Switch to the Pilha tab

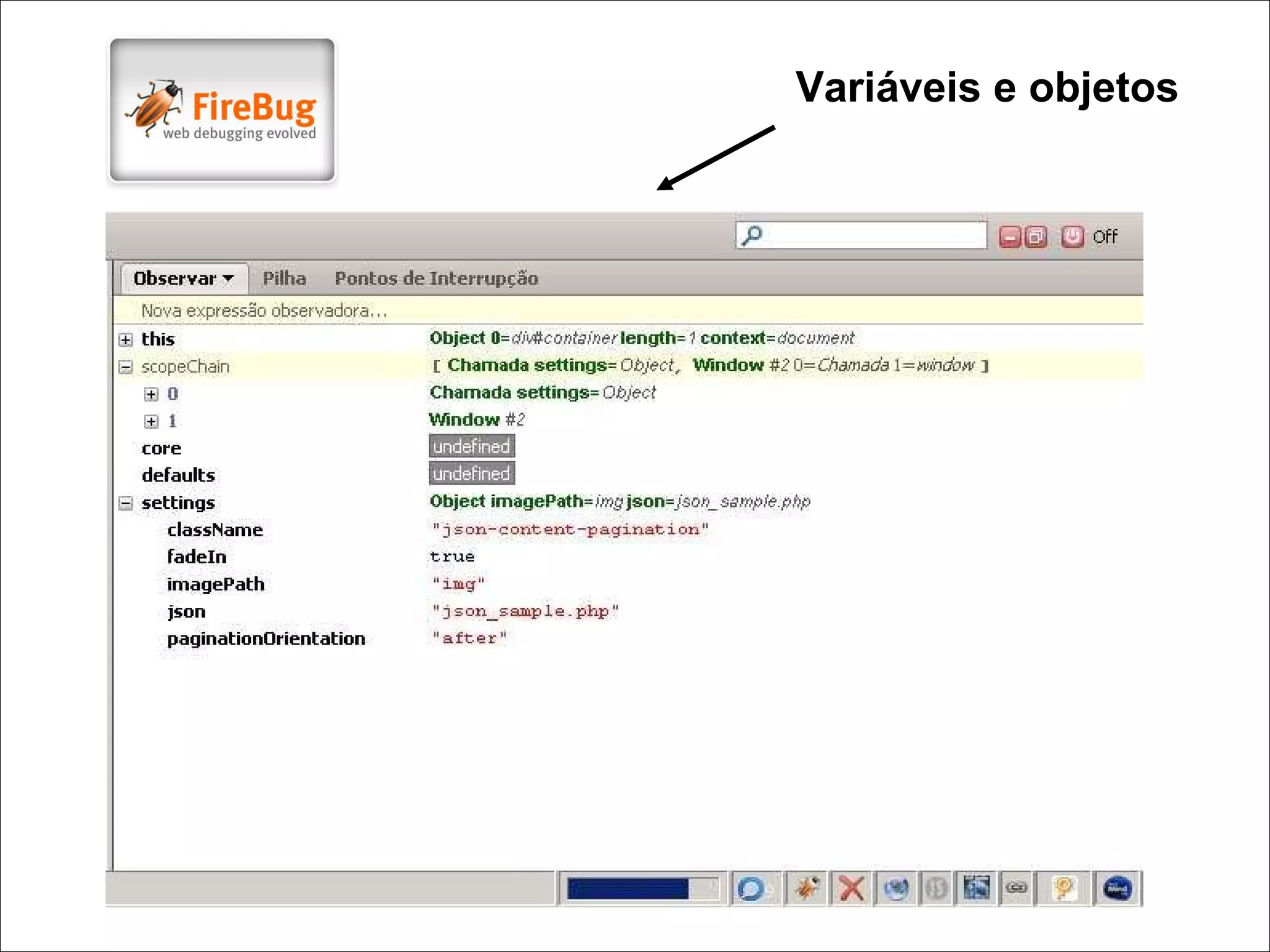coord(284,279)
